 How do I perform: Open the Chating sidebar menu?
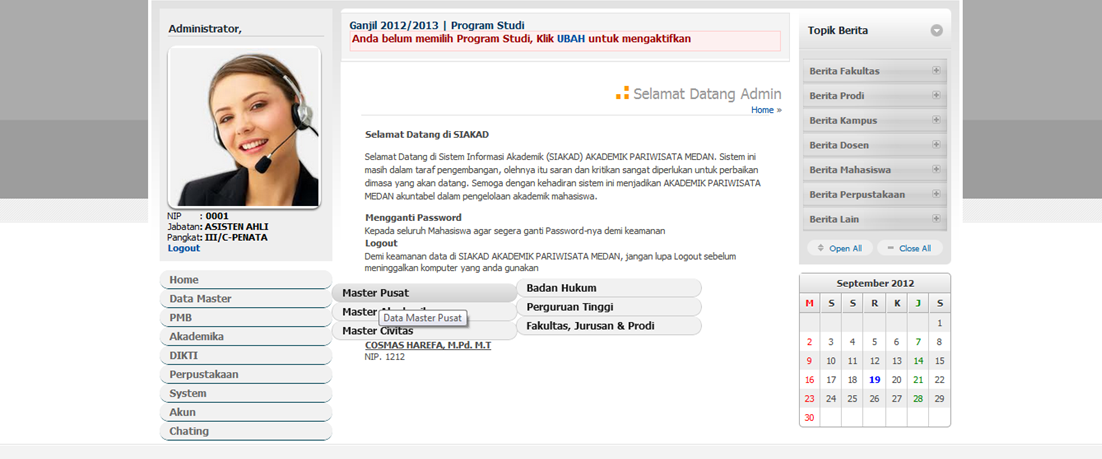tap(245, 432)
